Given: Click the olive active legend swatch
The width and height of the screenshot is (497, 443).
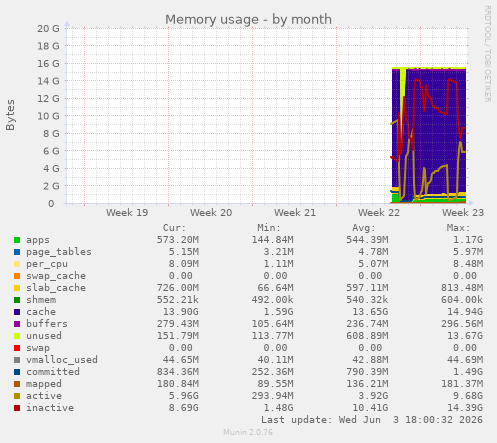Looking at the screenshot, I should (17, 396).
